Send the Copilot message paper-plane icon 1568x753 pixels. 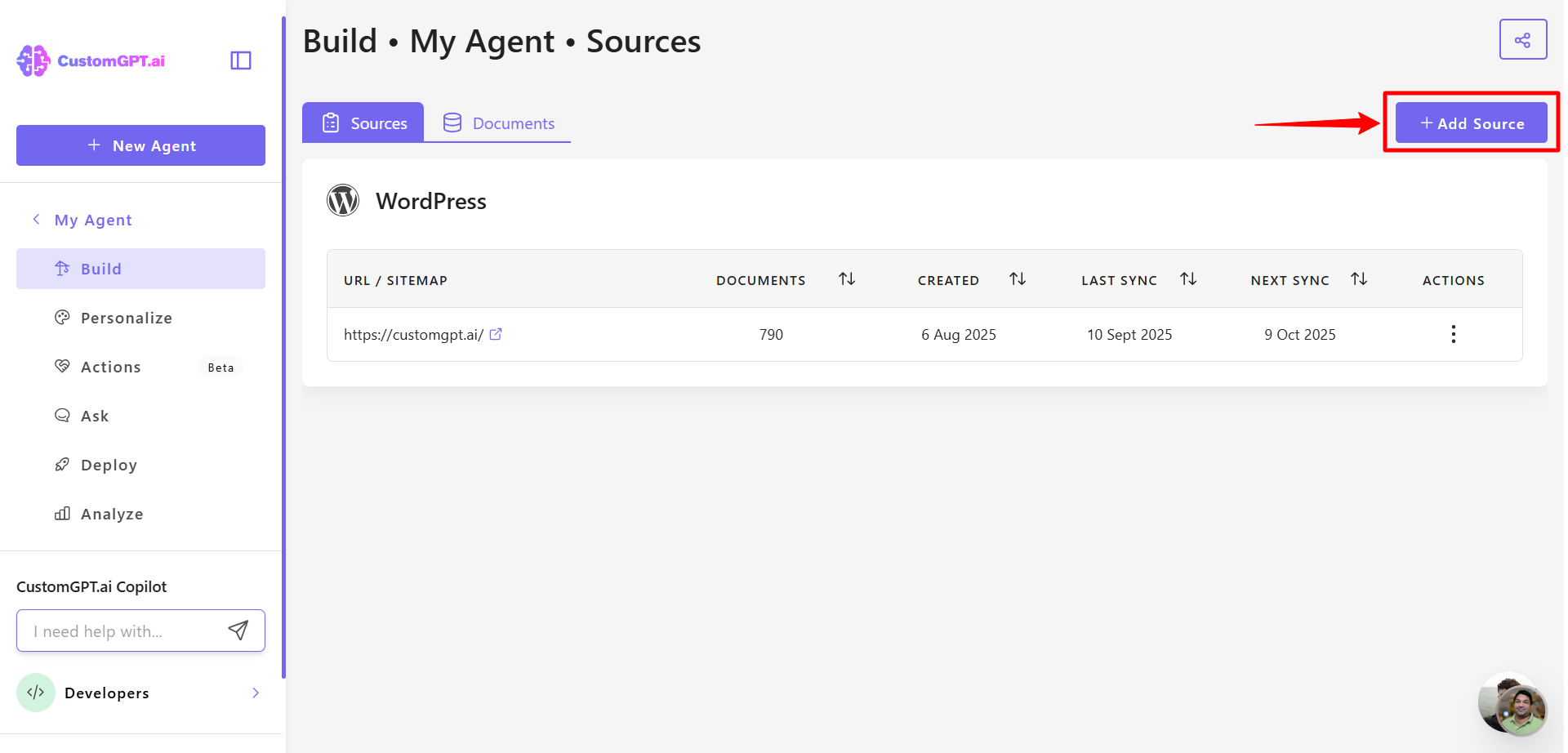coord(238,630)
